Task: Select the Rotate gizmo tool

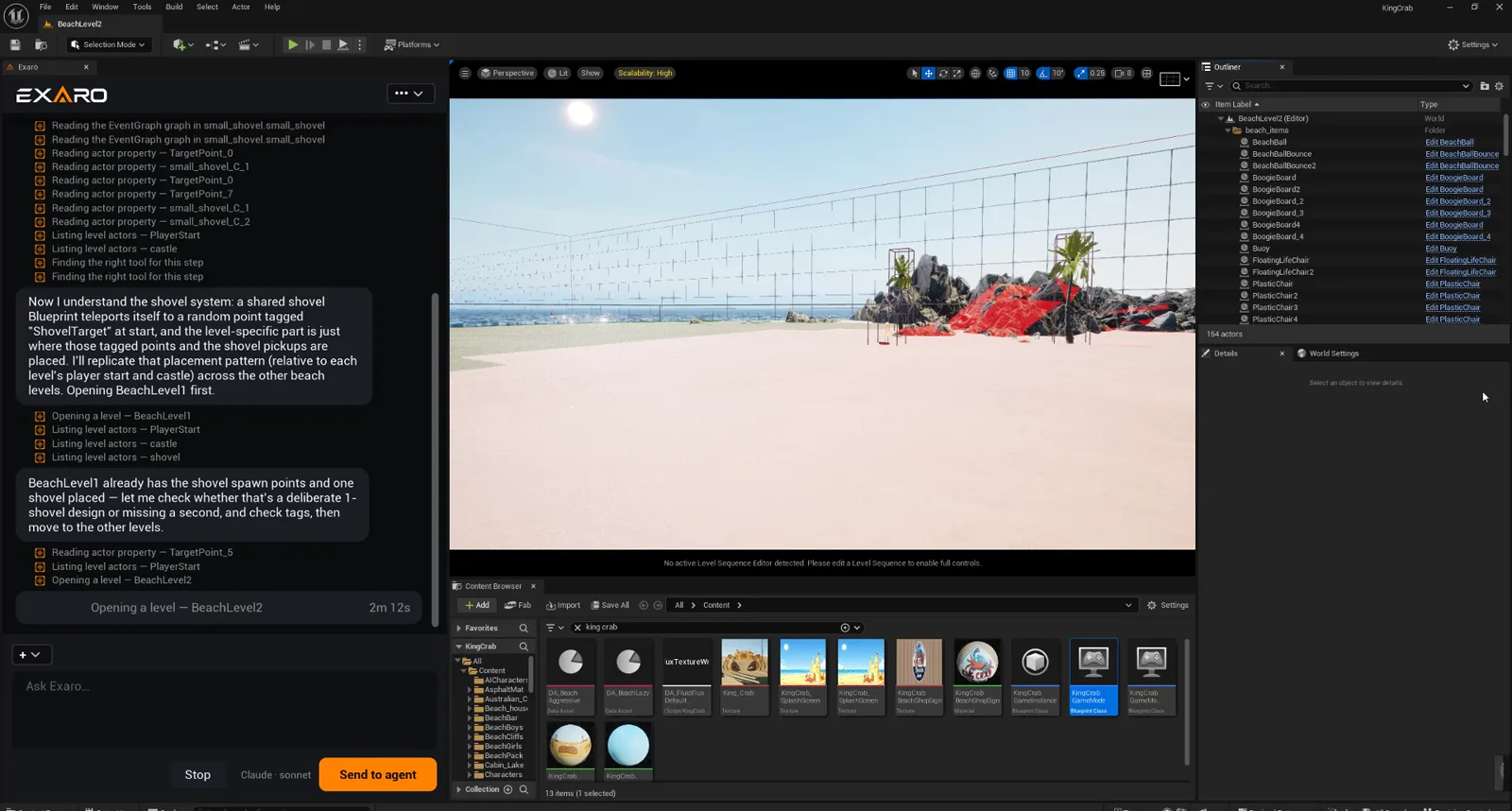Action: [943, 73]
